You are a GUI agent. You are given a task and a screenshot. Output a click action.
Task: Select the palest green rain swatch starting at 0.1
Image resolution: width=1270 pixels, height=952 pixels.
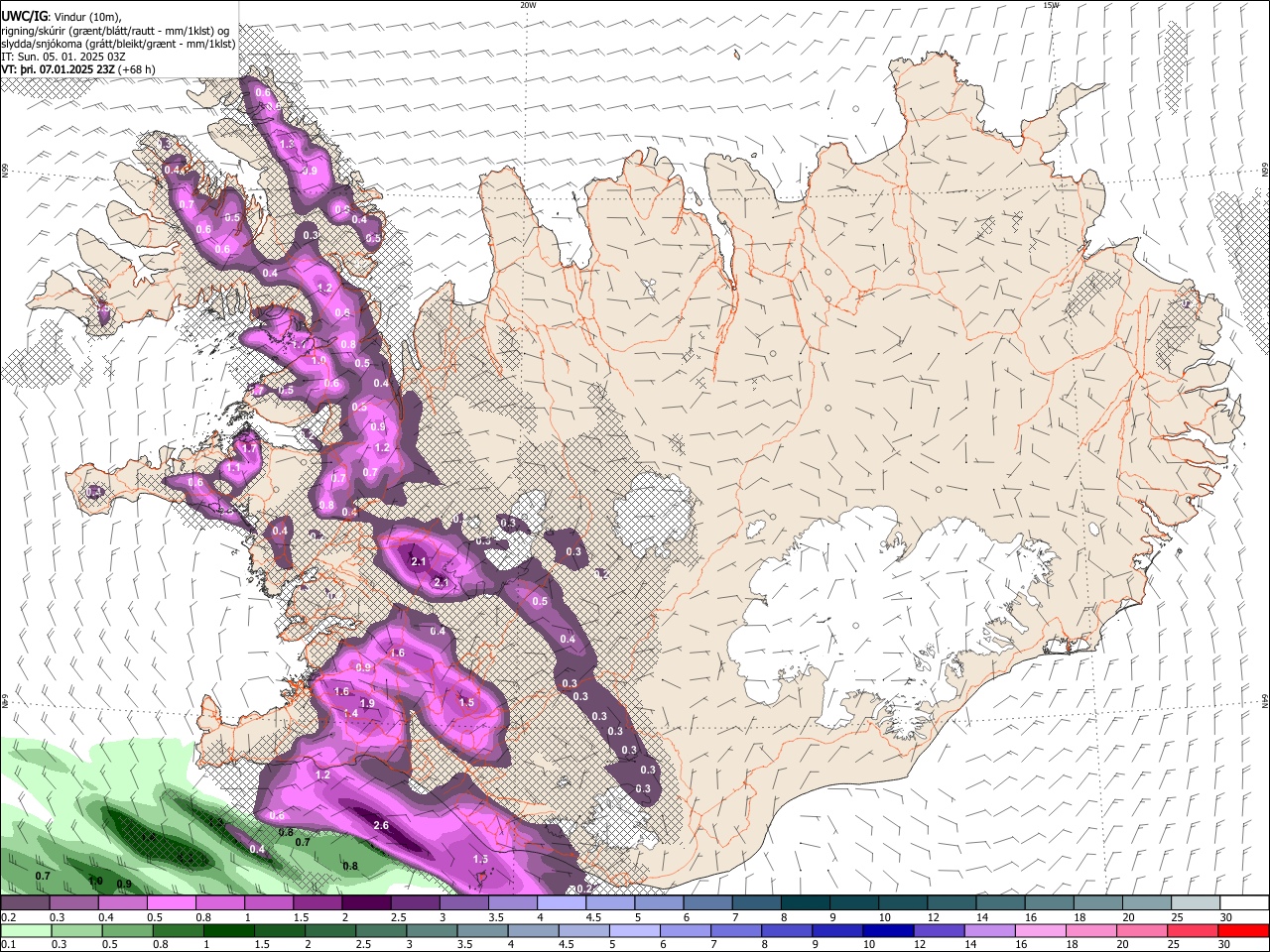pyautogui.click(x=25, y=930)
